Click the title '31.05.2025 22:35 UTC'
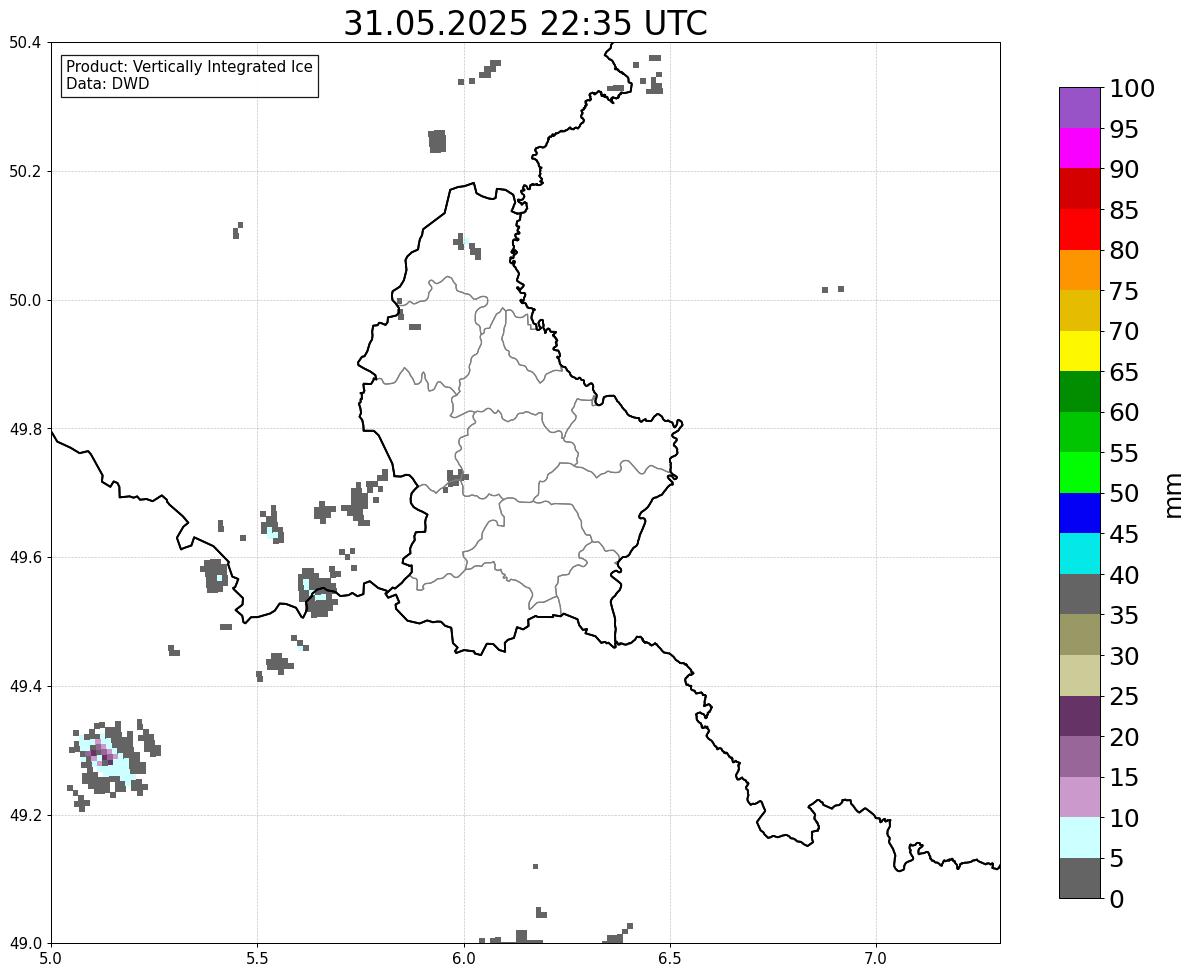1193x976 pixels. (x=525, y=24)
